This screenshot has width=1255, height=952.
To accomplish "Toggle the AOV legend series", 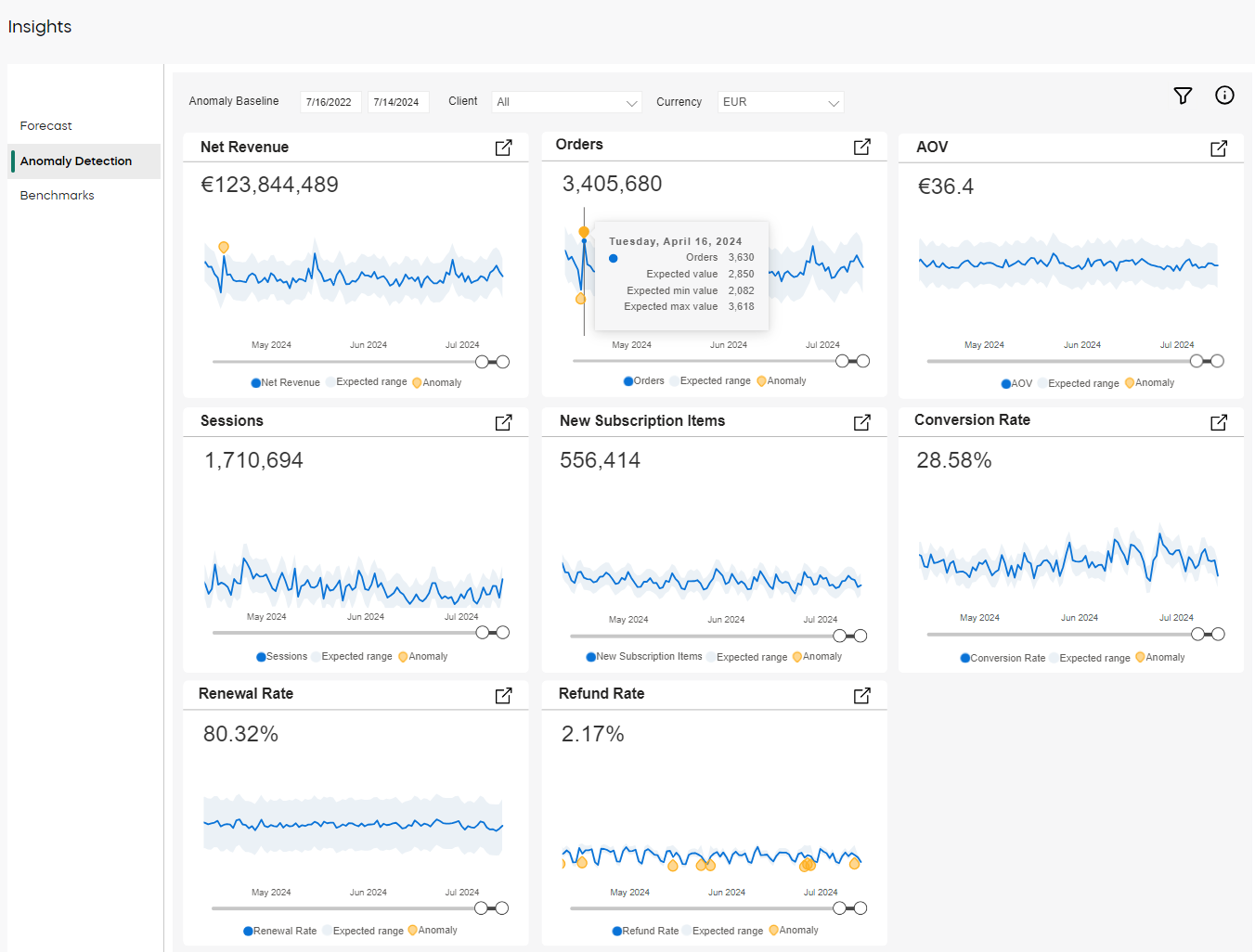I will click(1016, 383).
